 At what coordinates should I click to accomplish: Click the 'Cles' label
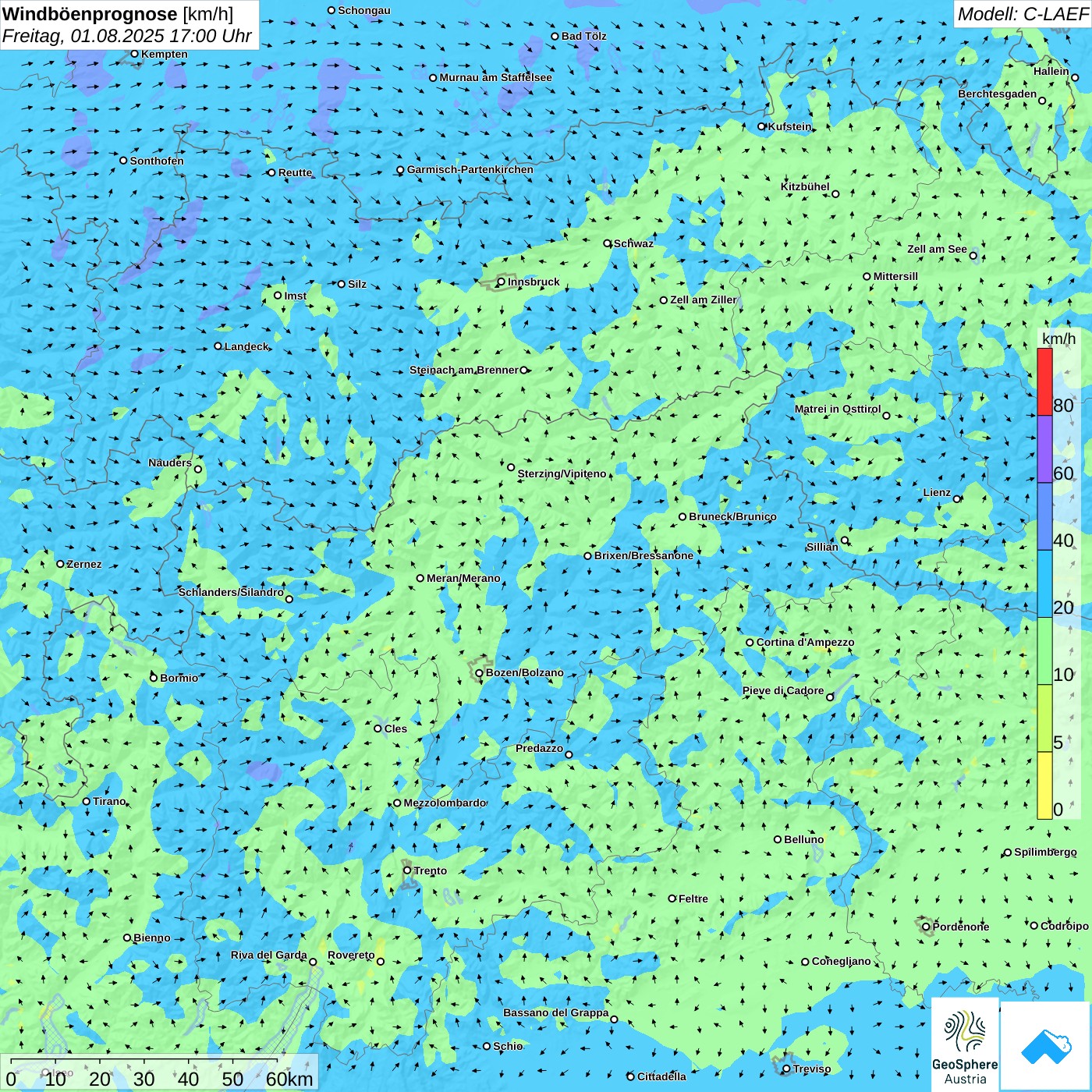395,729
